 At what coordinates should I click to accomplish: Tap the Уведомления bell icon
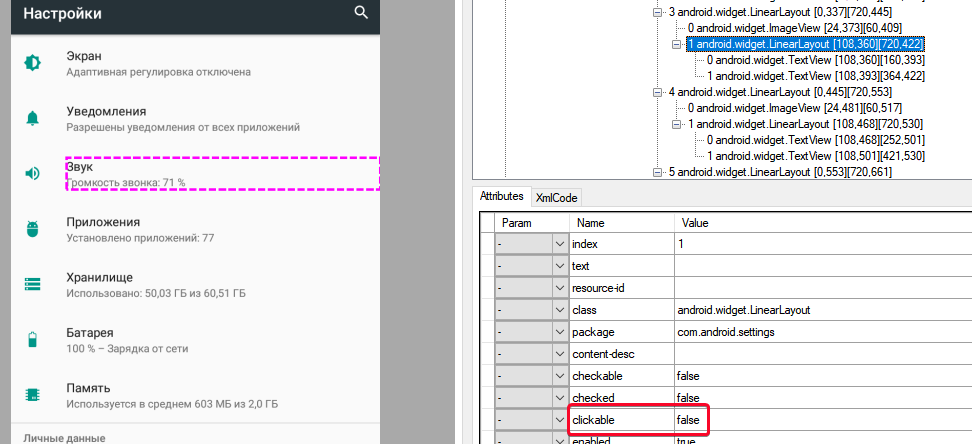coord(32,118)
